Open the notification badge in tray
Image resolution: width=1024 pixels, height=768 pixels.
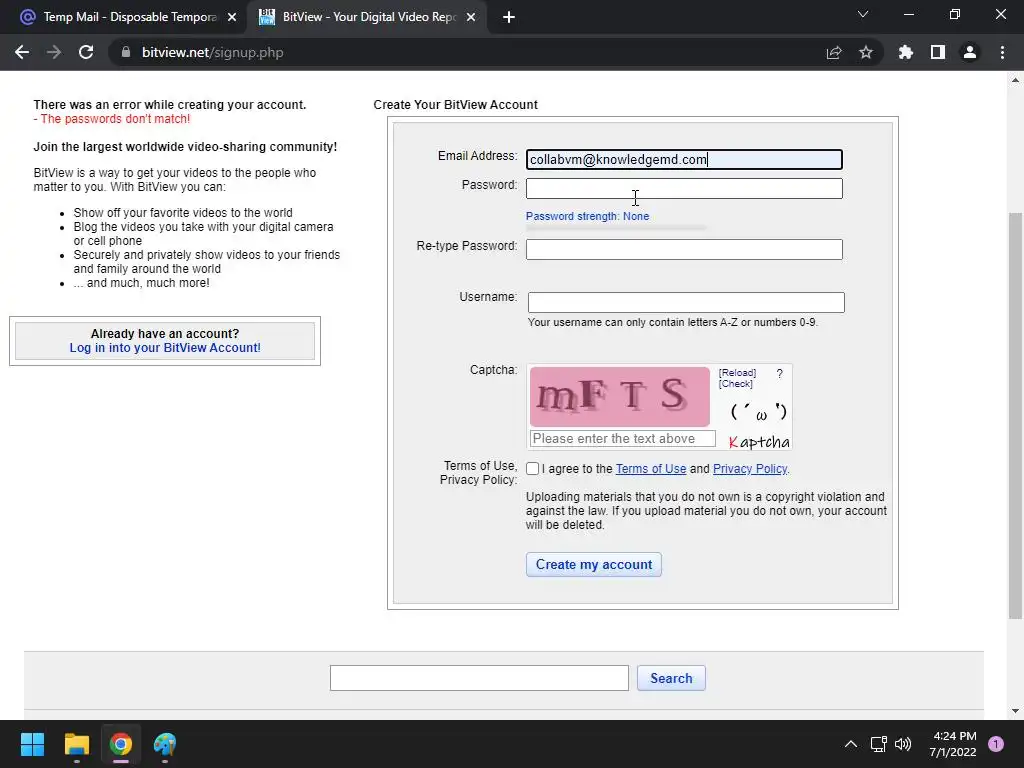(x=996, y=744)
